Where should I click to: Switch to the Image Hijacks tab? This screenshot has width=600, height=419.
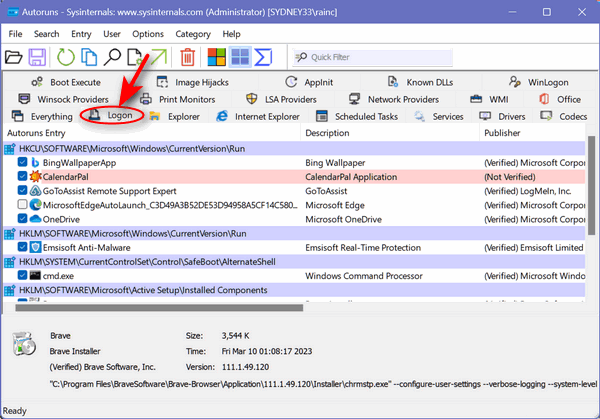point(192,82)
